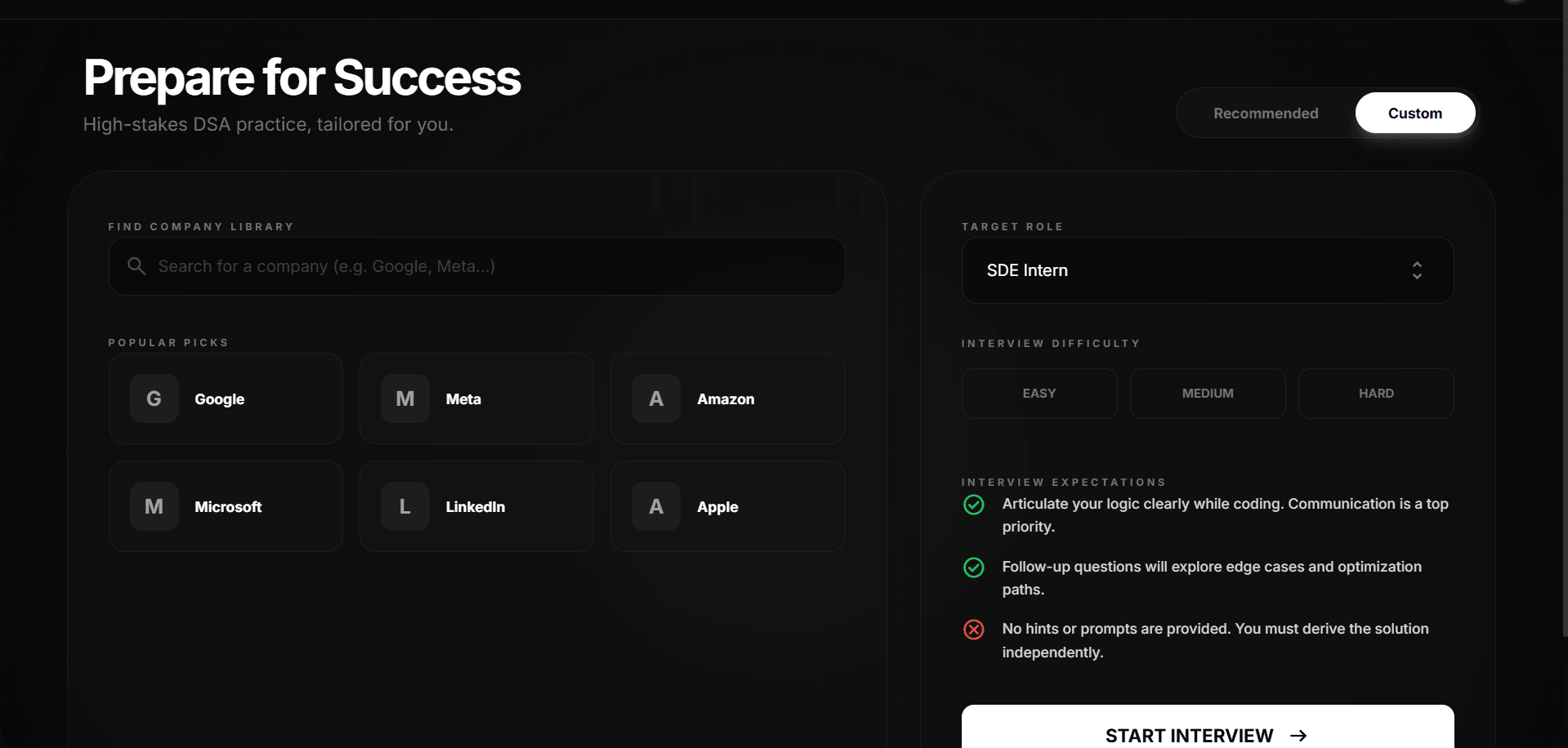This screenshot has width=1568, height=748.
Task: Select the Amazon popular pick card
Action: (726, 398)
